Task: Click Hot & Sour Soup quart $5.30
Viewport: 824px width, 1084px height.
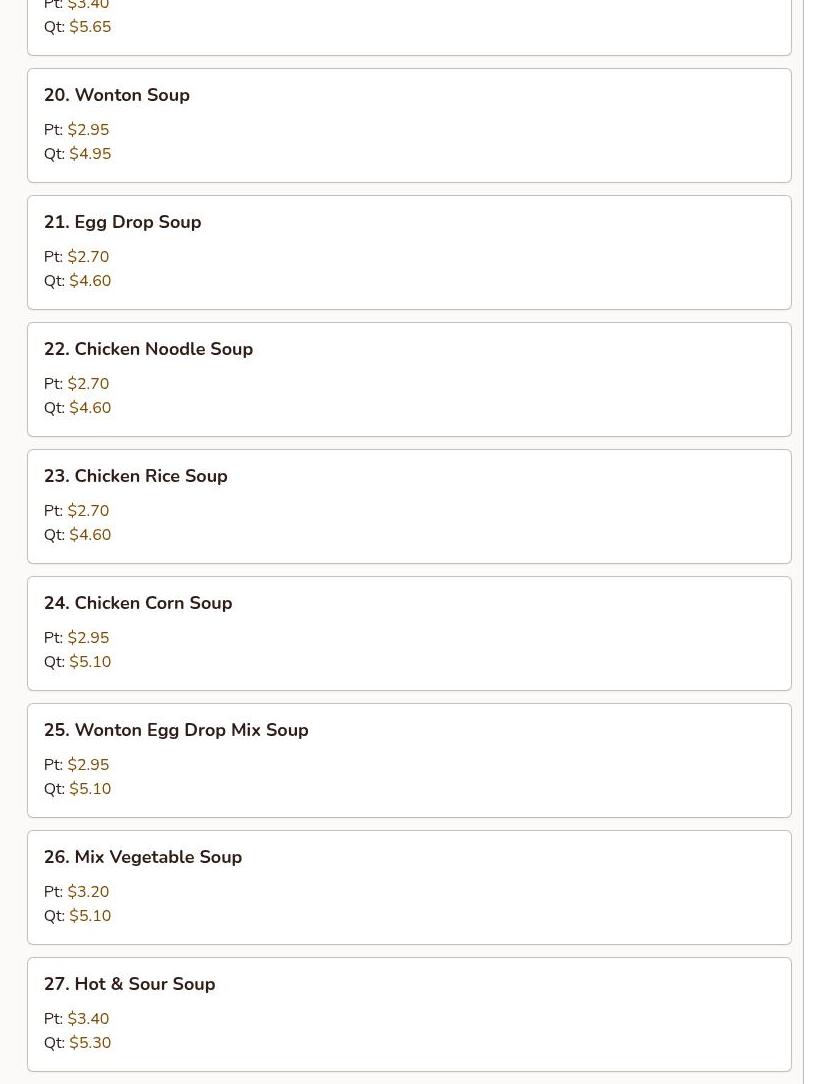Action: (x=90, y=1043)
